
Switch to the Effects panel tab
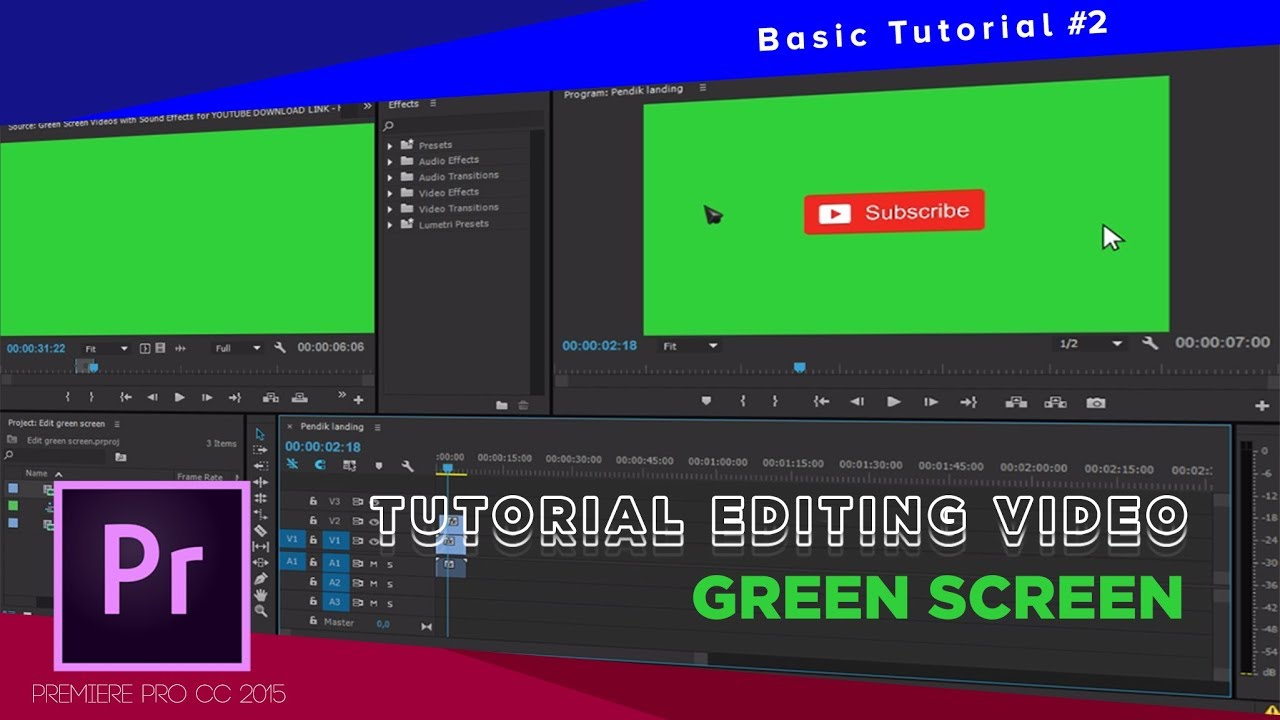click(404, 104)
